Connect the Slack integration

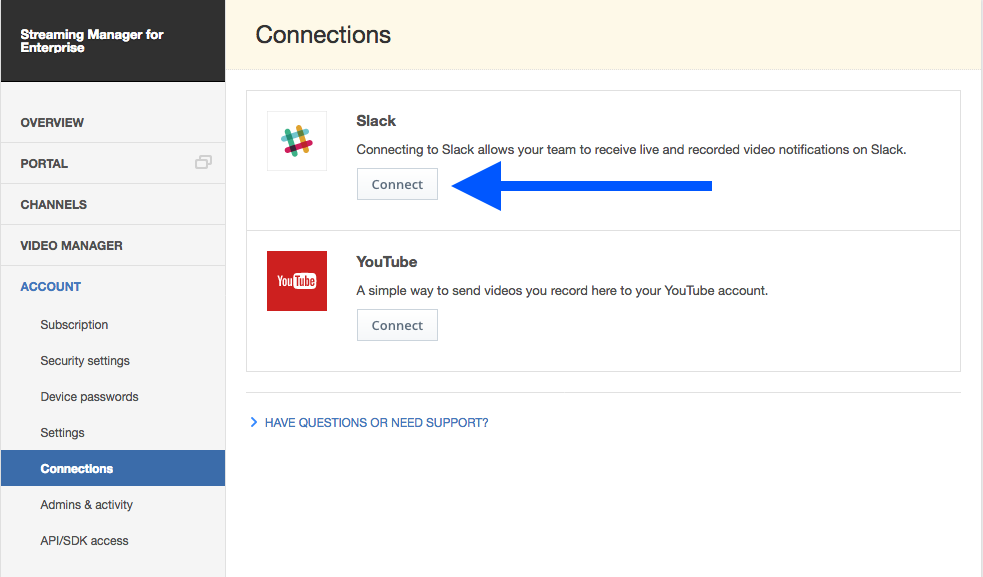[x=397, y=184]
